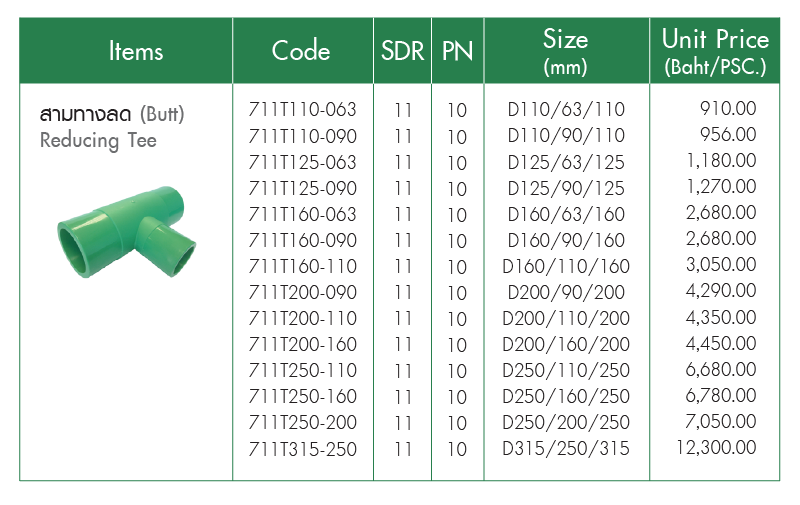Select product code 711T110-063
Viewport: 800px width, 505px height.
(x=302, y=110)
